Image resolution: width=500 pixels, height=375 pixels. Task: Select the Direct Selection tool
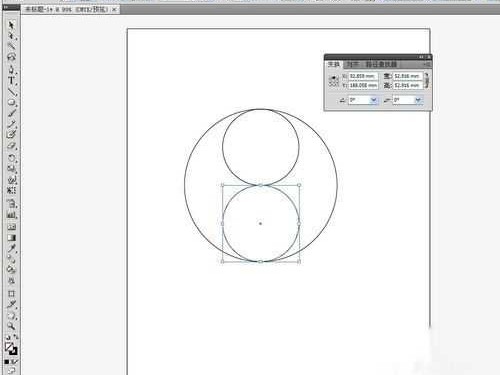11,35
